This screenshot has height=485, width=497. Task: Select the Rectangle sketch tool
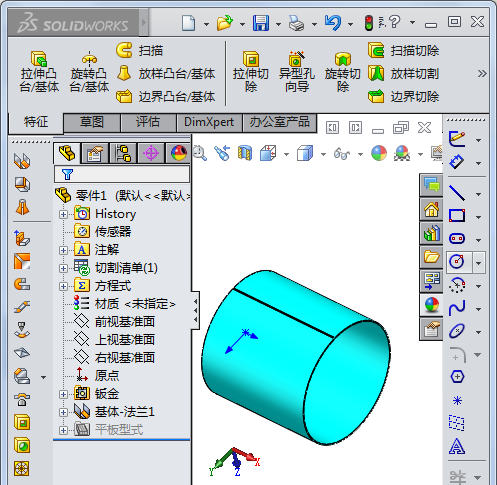click(457, 216)
